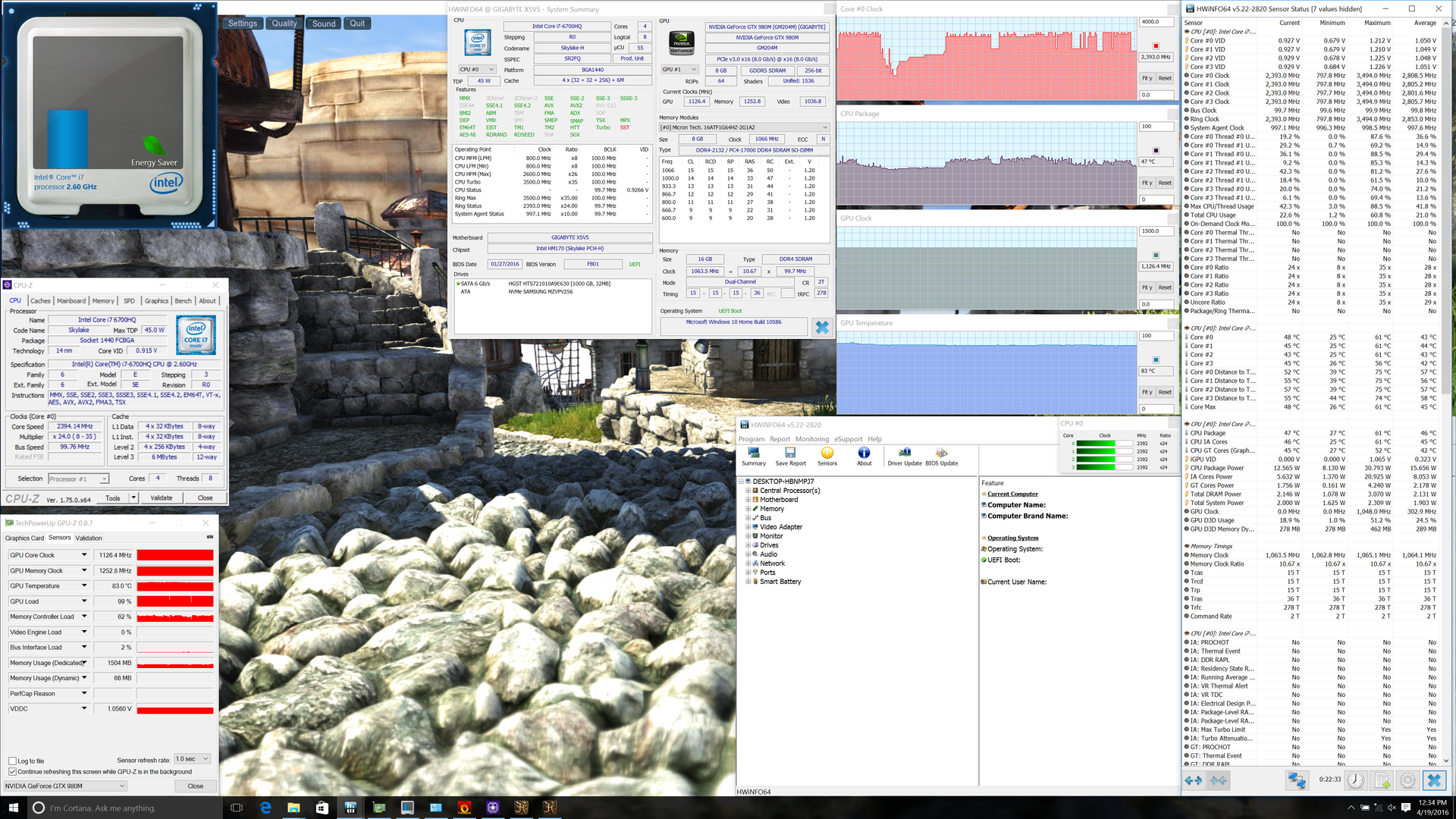Open the Graphics Card tab in GPU-Z
This screenshot has width=1456, height=819.
pyautogui.click(x=24, y=538)
